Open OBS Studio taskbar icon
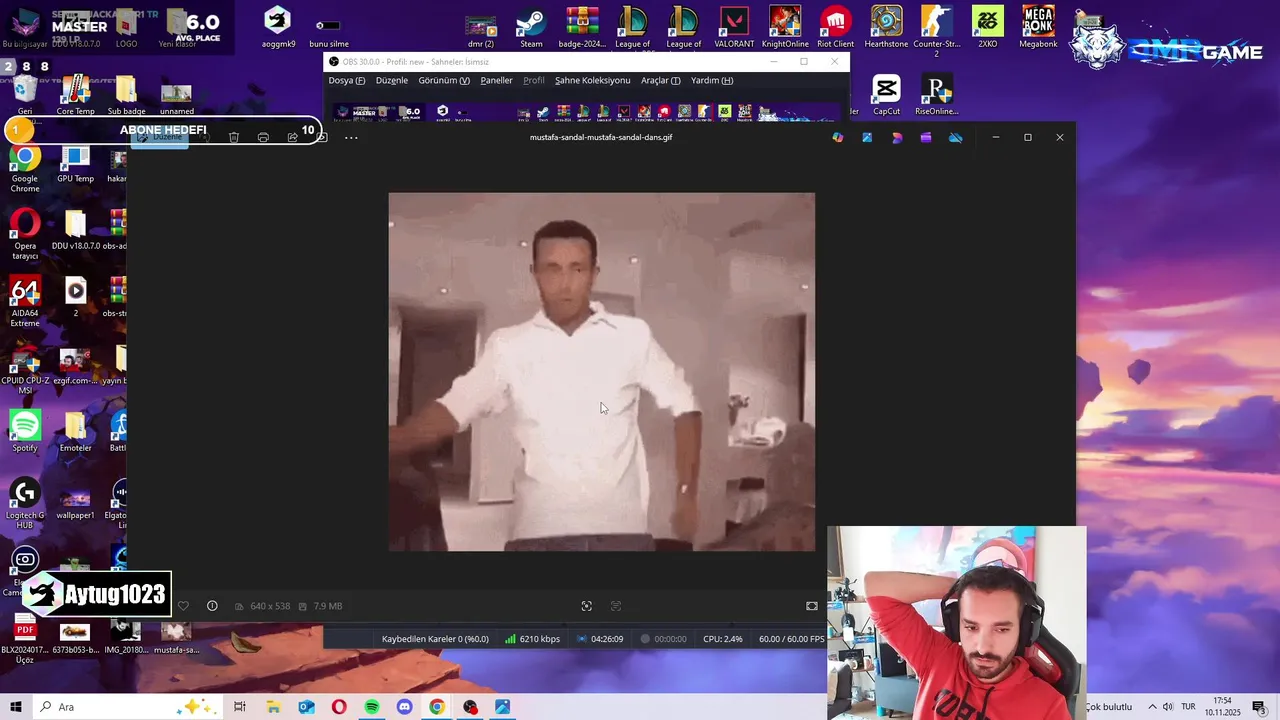 tap(470, 707)
